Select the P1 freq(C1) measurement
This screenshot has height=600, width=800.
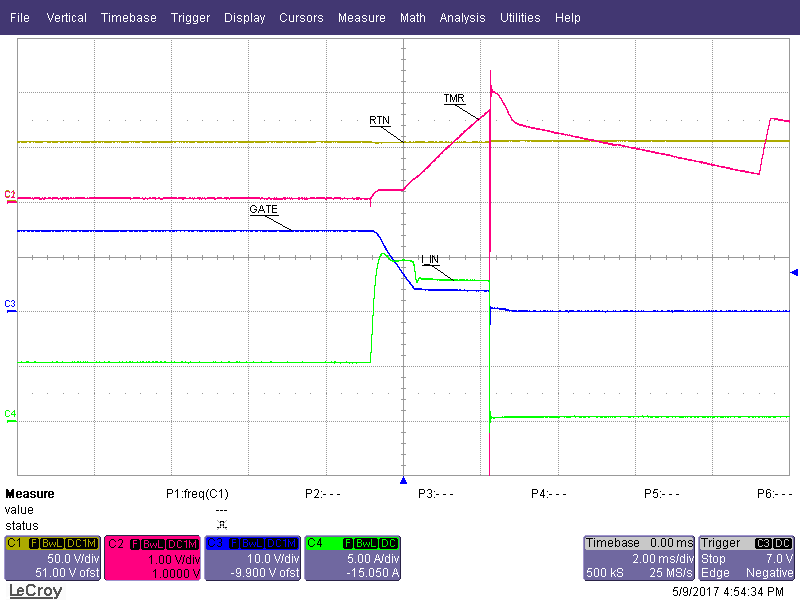click(x=197, y=494)
